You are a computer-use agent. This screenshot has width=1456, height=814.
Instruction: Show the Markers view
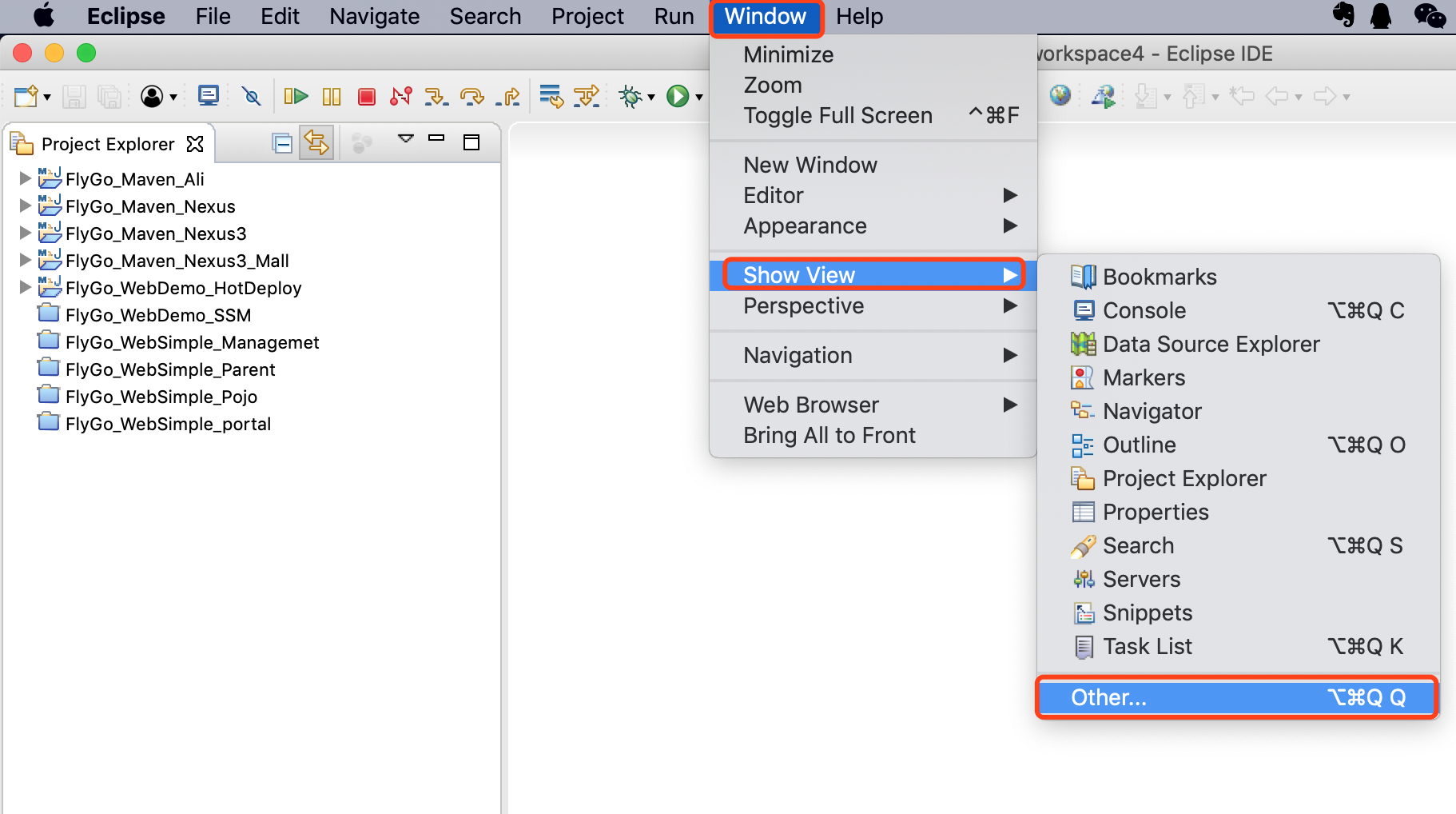[1239, 377]
